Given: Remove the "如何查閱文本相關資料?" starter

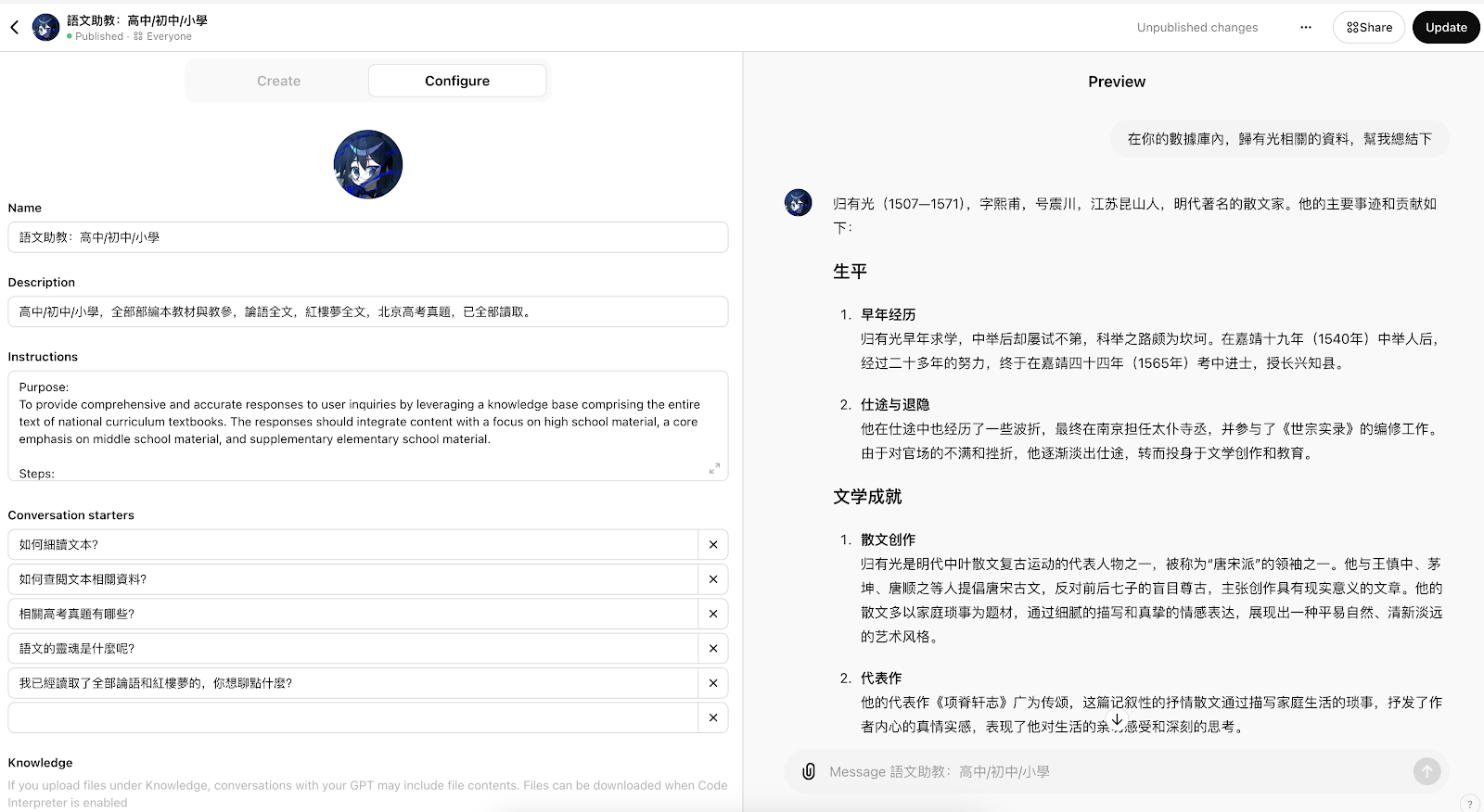Looking at the screenshot, I should click(x=713, y=579).
